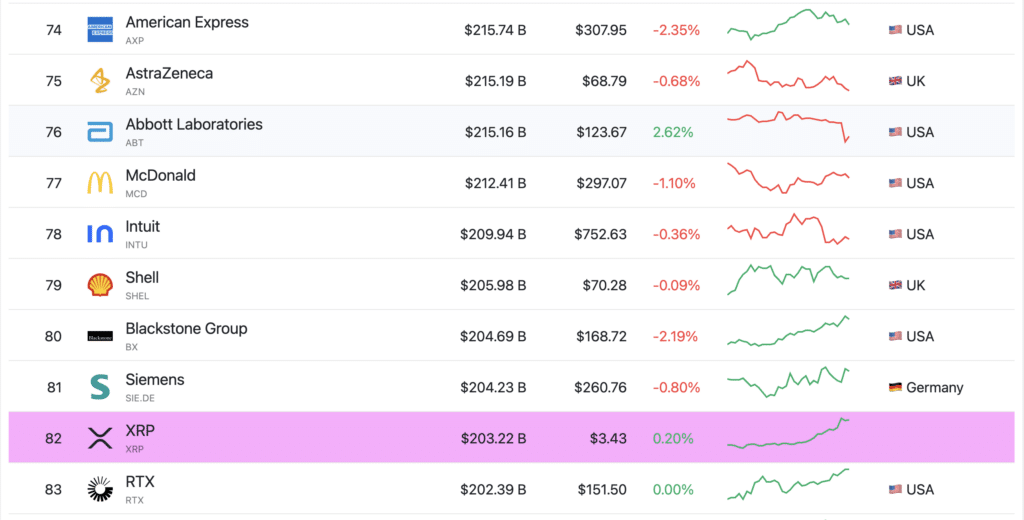Viewport: 1024px width, 520px height.
Task: Click the McDonald price trend chart
Action: (788, 178)
